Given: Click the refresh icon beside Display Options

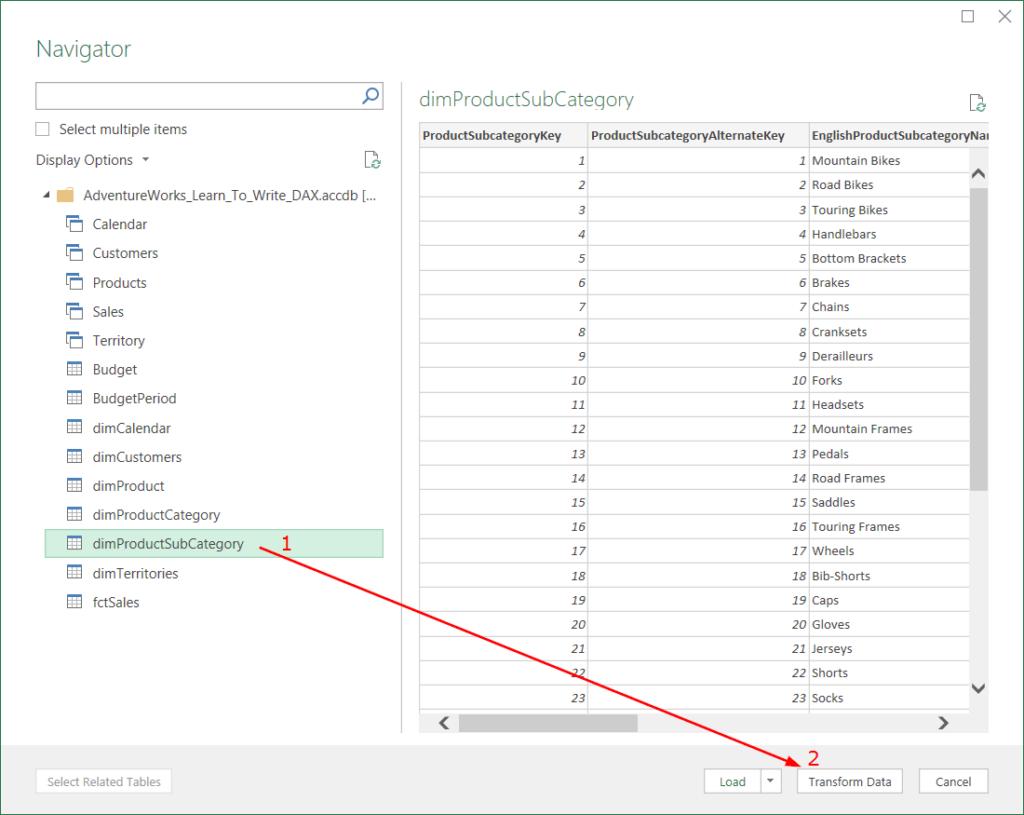Looking at the screenshot, I should click(372, 160).
